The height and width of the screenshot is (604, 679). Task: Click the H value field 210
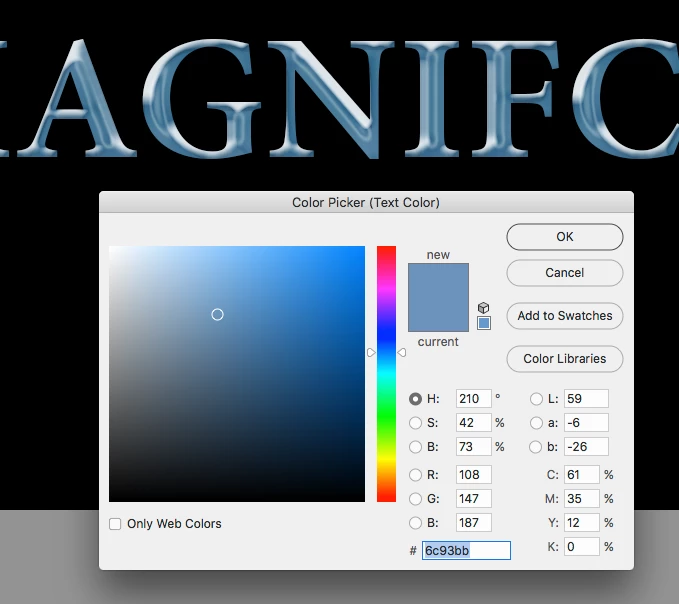[474, 399]
